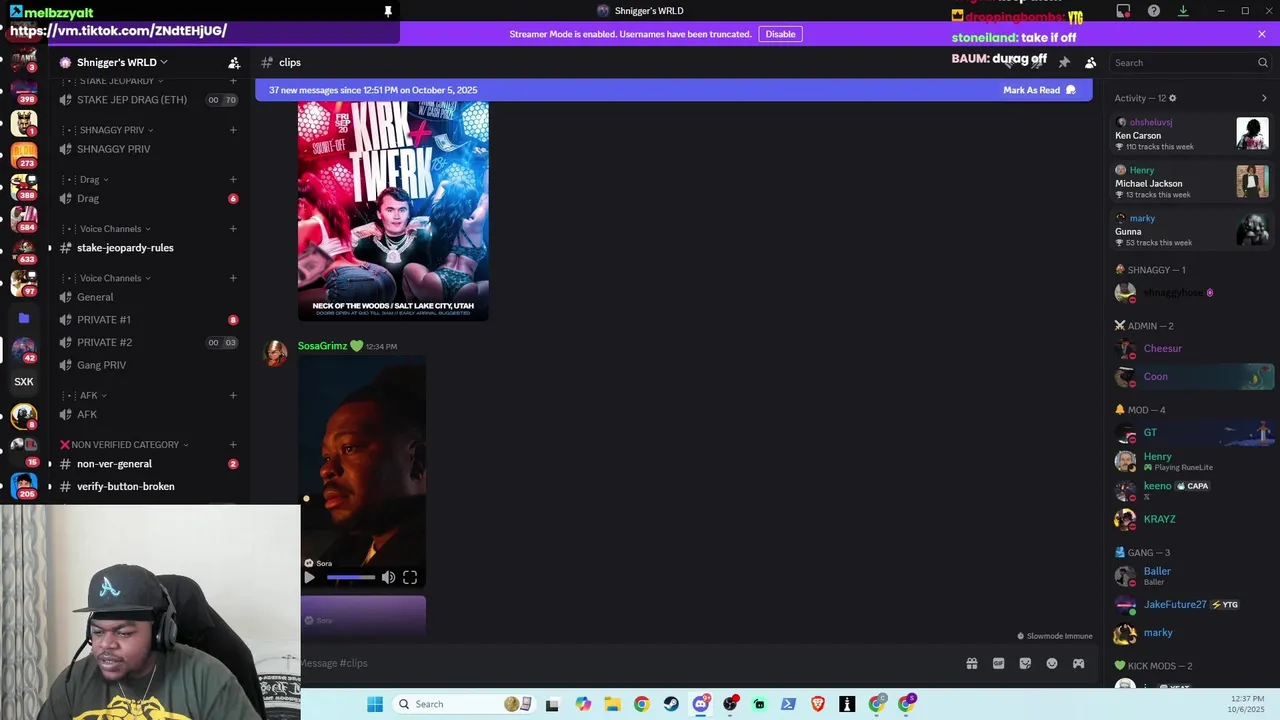This screenshot has width=1280, height=720.
Task: Open server icon with 398 badge
Action: 24,91
